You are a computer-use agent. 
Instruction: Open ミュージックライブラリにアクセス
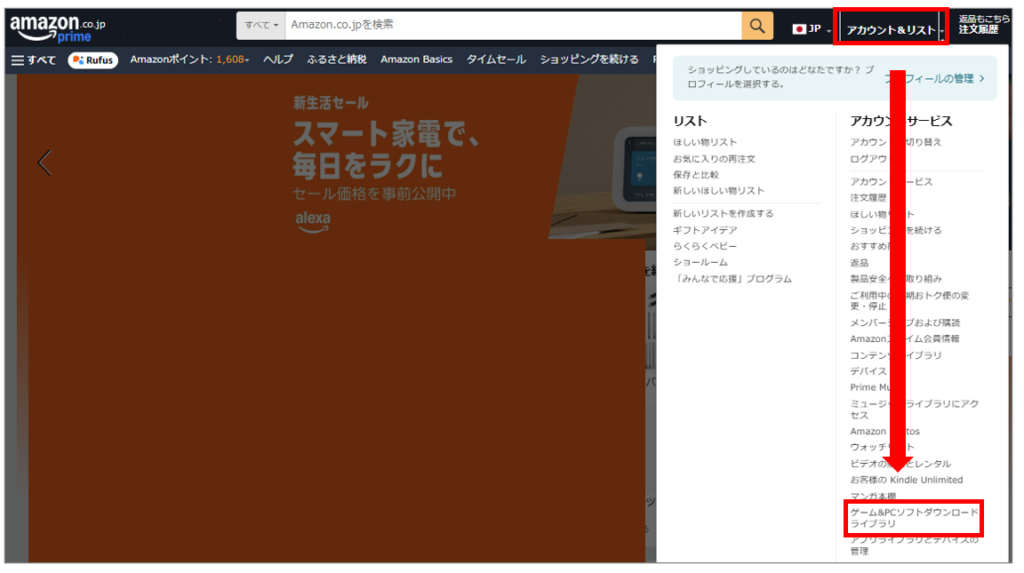pyautogui.click(x=914, y=410)
